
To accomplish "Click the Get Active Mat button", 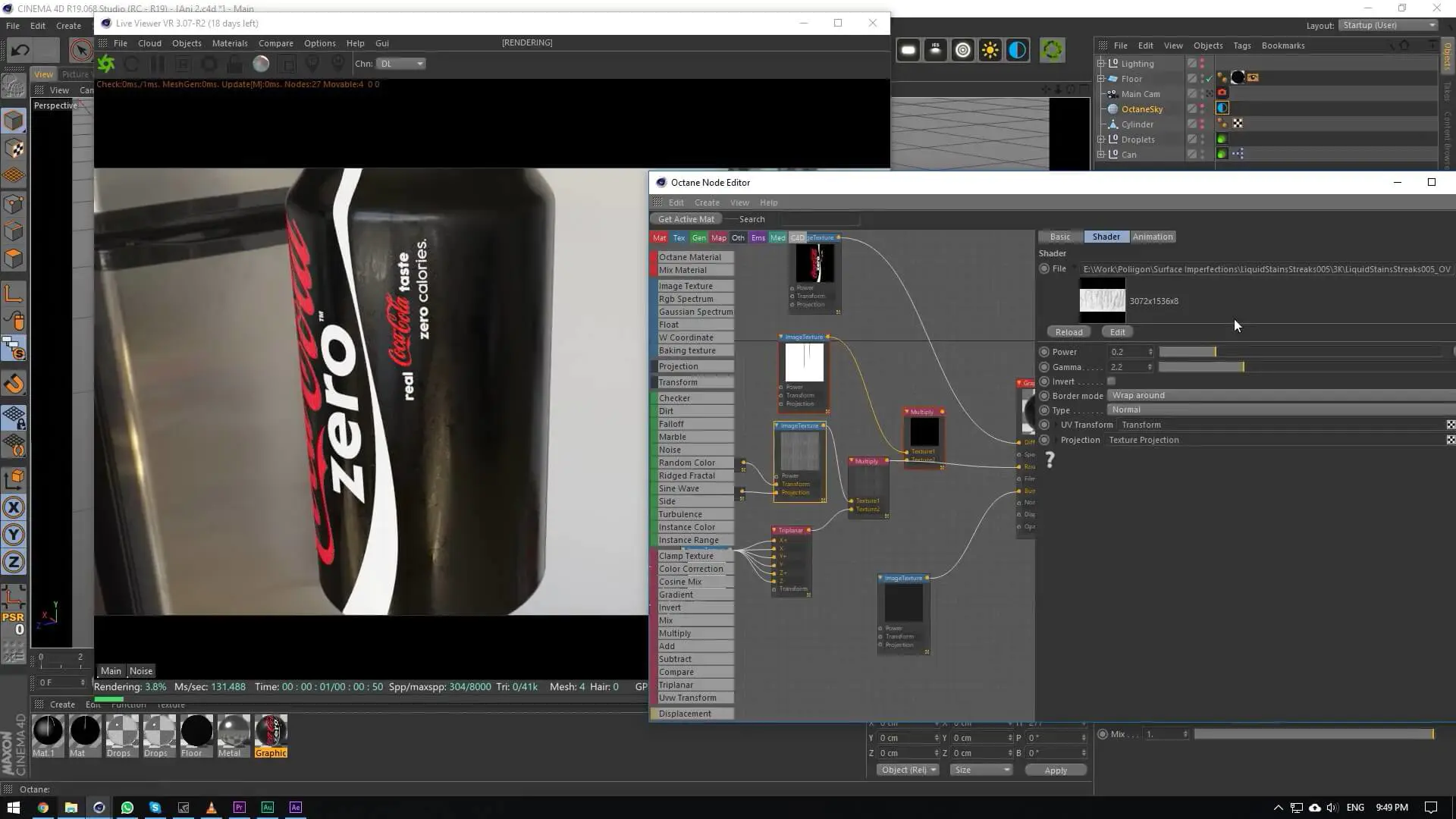I will coord(686,219).
